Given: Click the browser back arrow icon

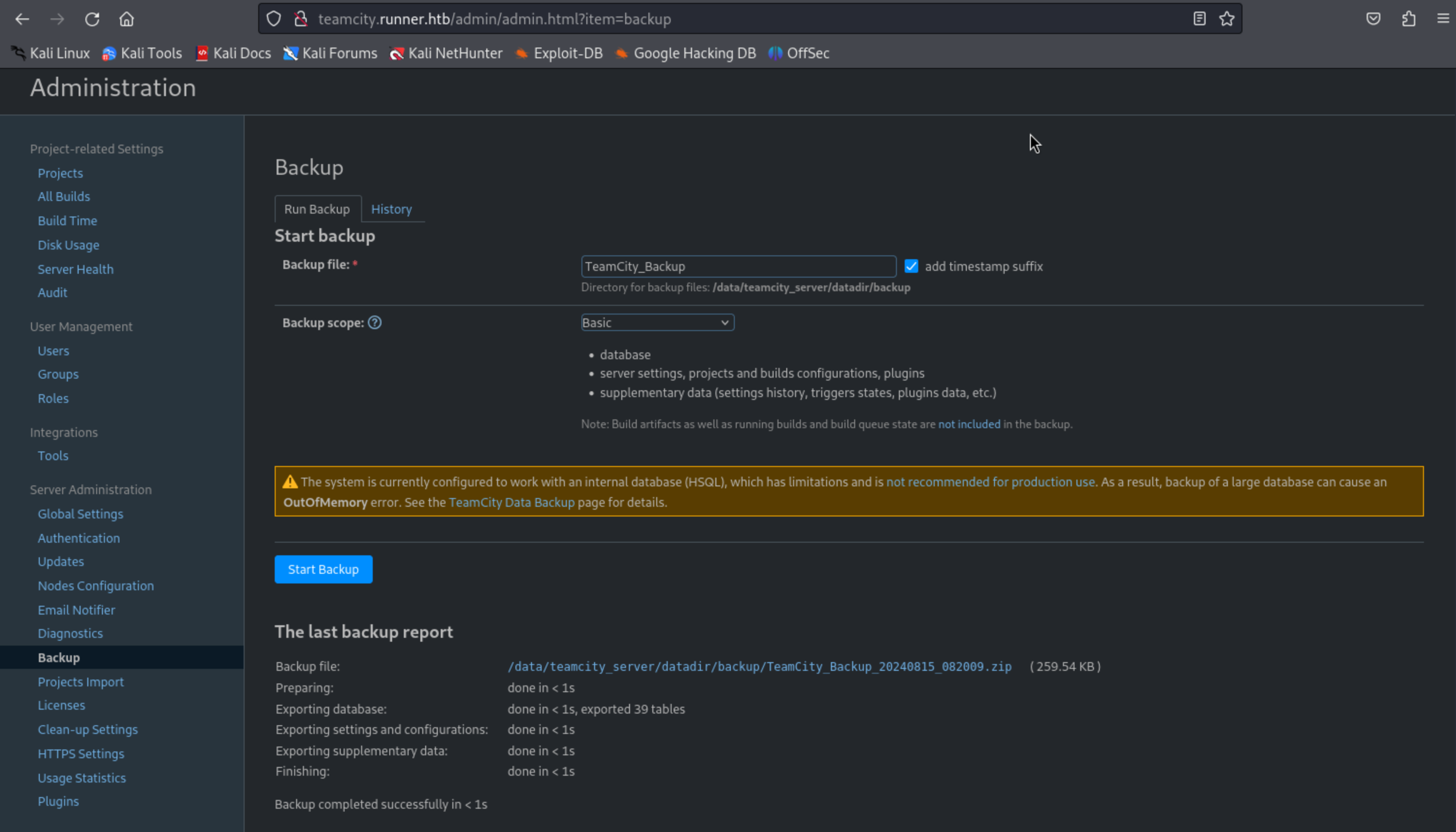Looking at the screenshot, I should [x=22, y=19].
